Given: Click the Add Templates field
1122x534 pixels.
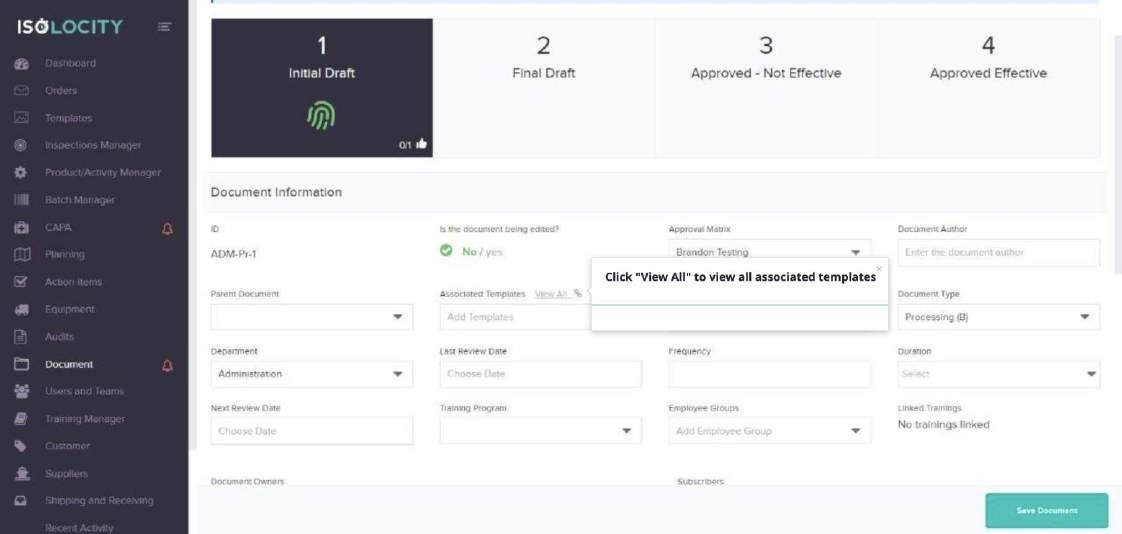Looking at the screenshot, I should point(515,316).
